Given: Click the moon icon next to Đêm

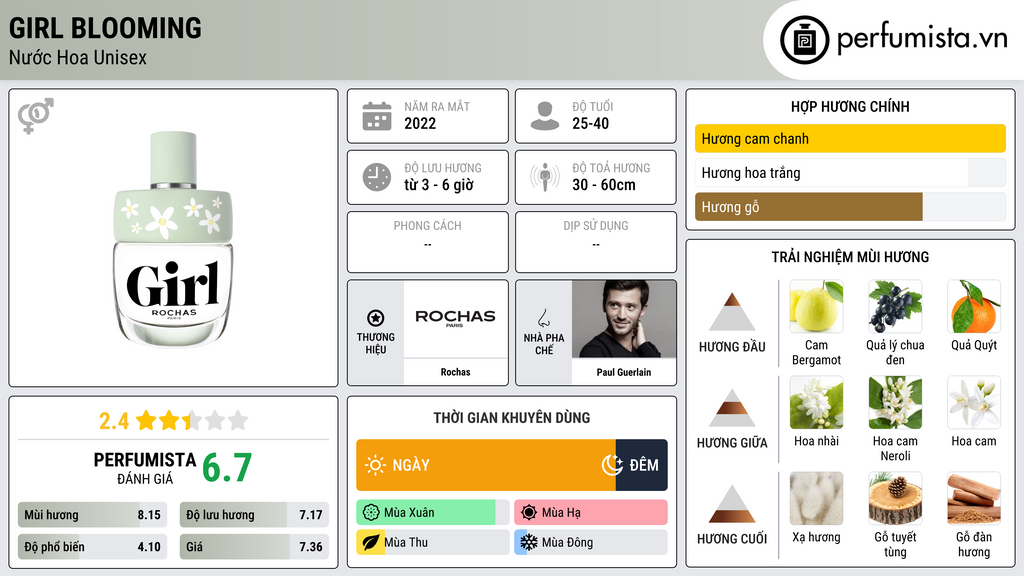Looking at the screenshot, I should [x=612, y=465].
